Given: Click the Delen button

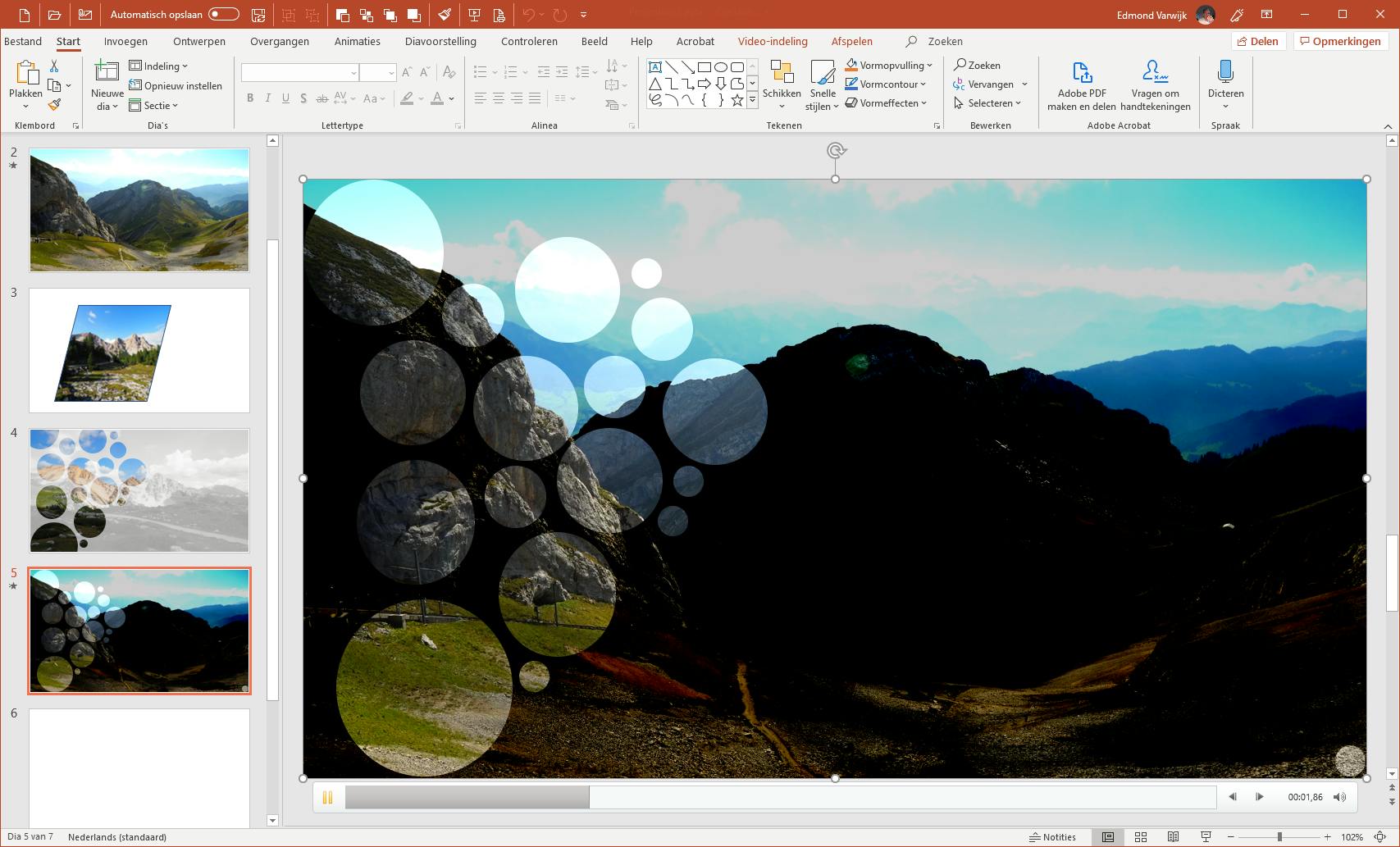Looking at the screenshot, I should 1257,41.
